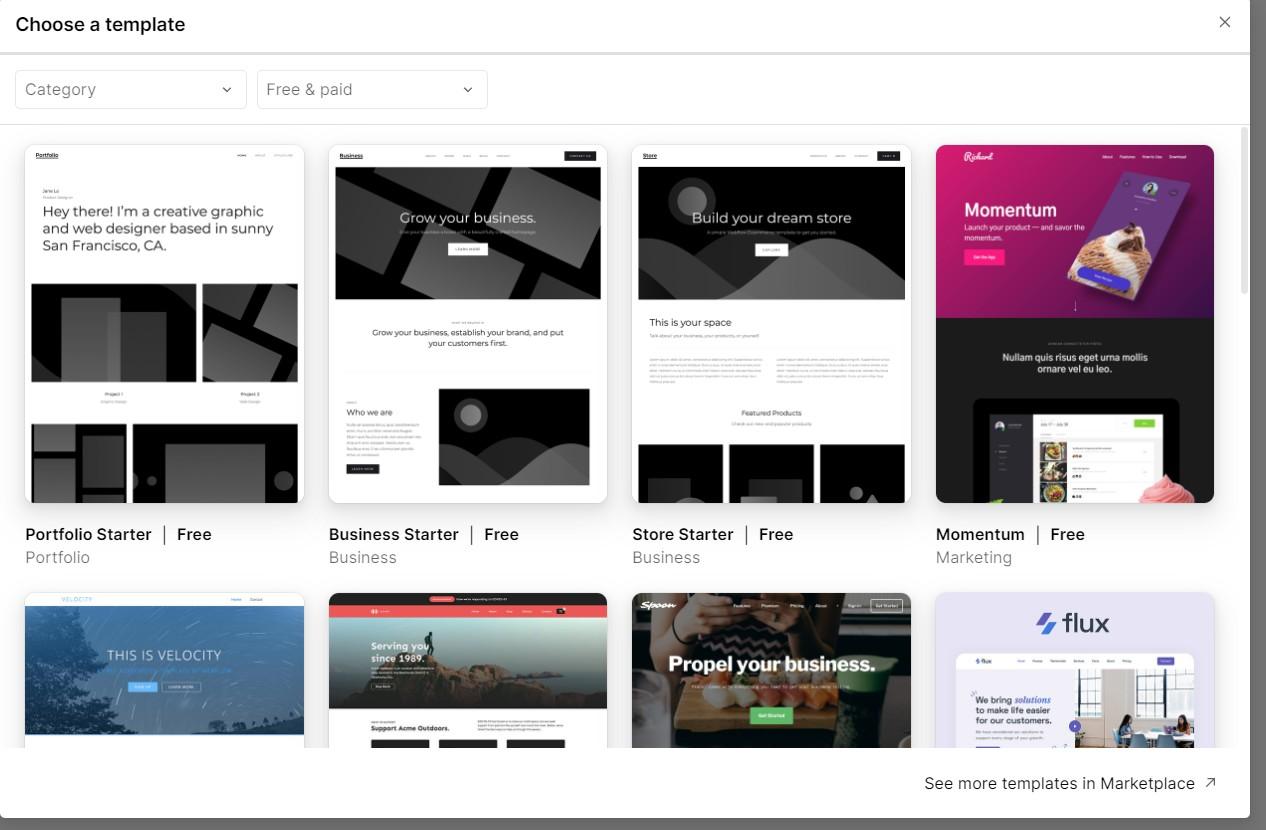Open the Free & paid filter dropdown
This screenshot has width=1266, height=830.
click(372, 89)
